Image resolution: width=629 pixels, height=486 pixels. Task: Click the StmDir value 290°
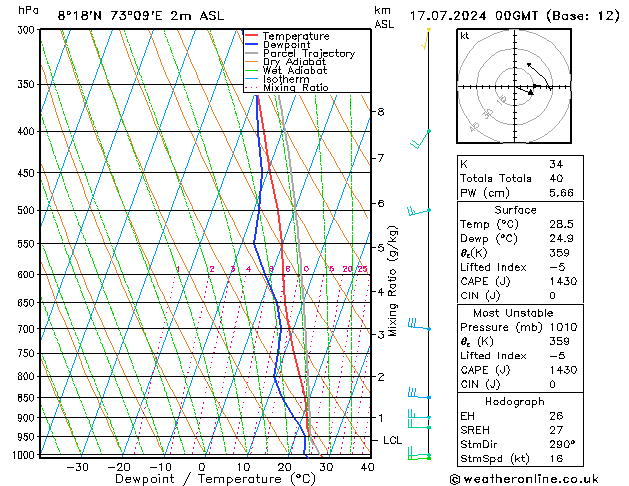562,444
